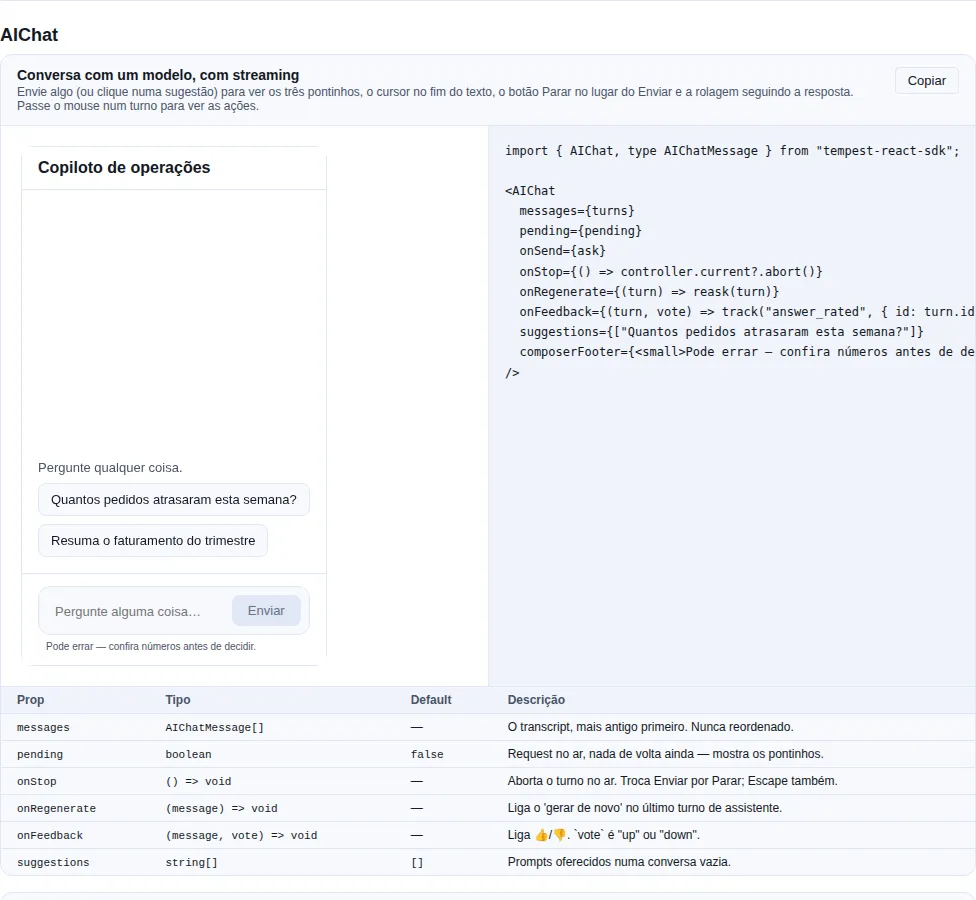This screenshot has width=976, height=900.
Task: Click the 'onRegenerate' prop name cell
Action: pyautogui.click(x=57, y=809)
